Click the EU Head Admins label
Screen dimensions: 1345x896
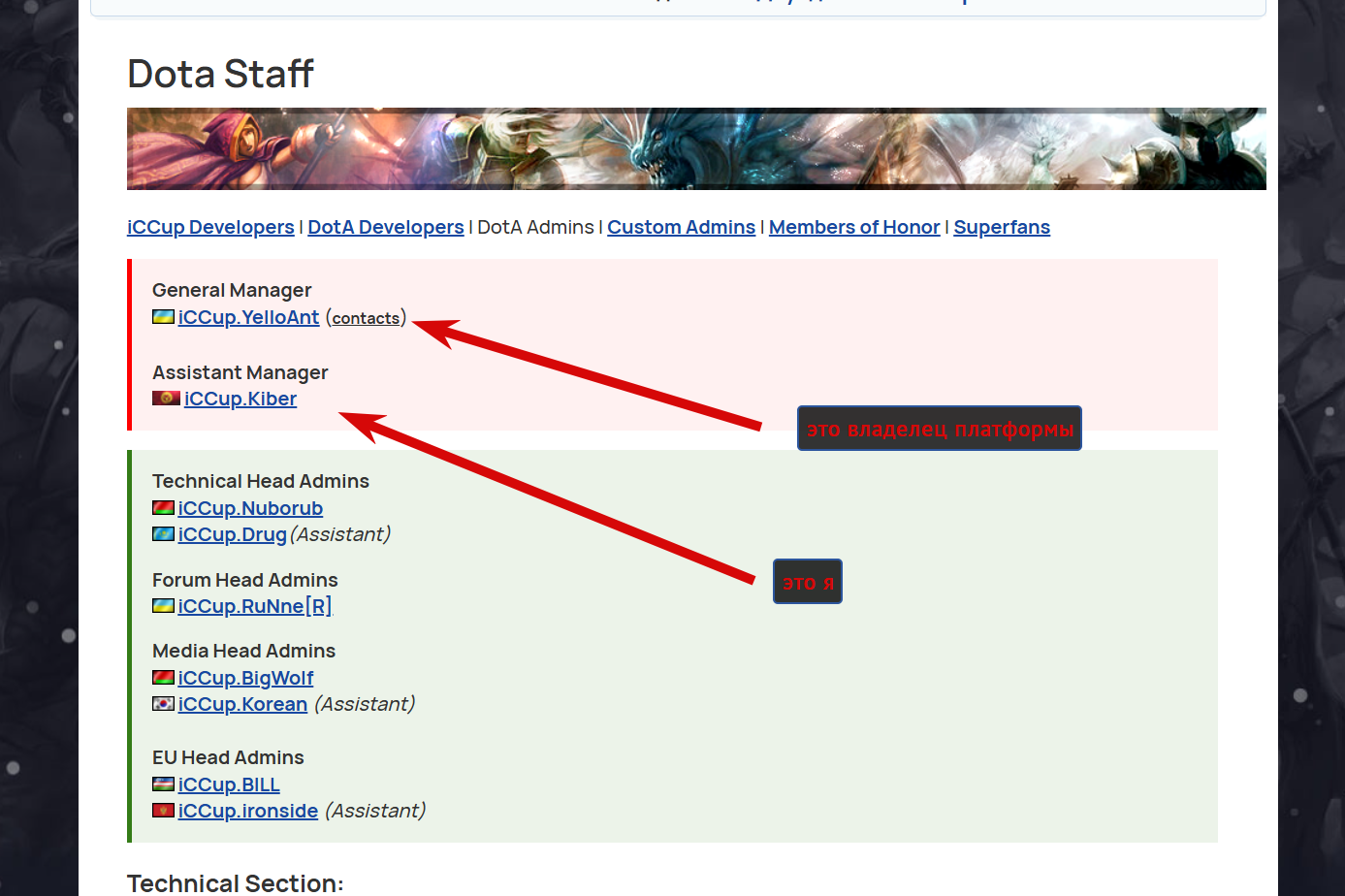[228, 757]
